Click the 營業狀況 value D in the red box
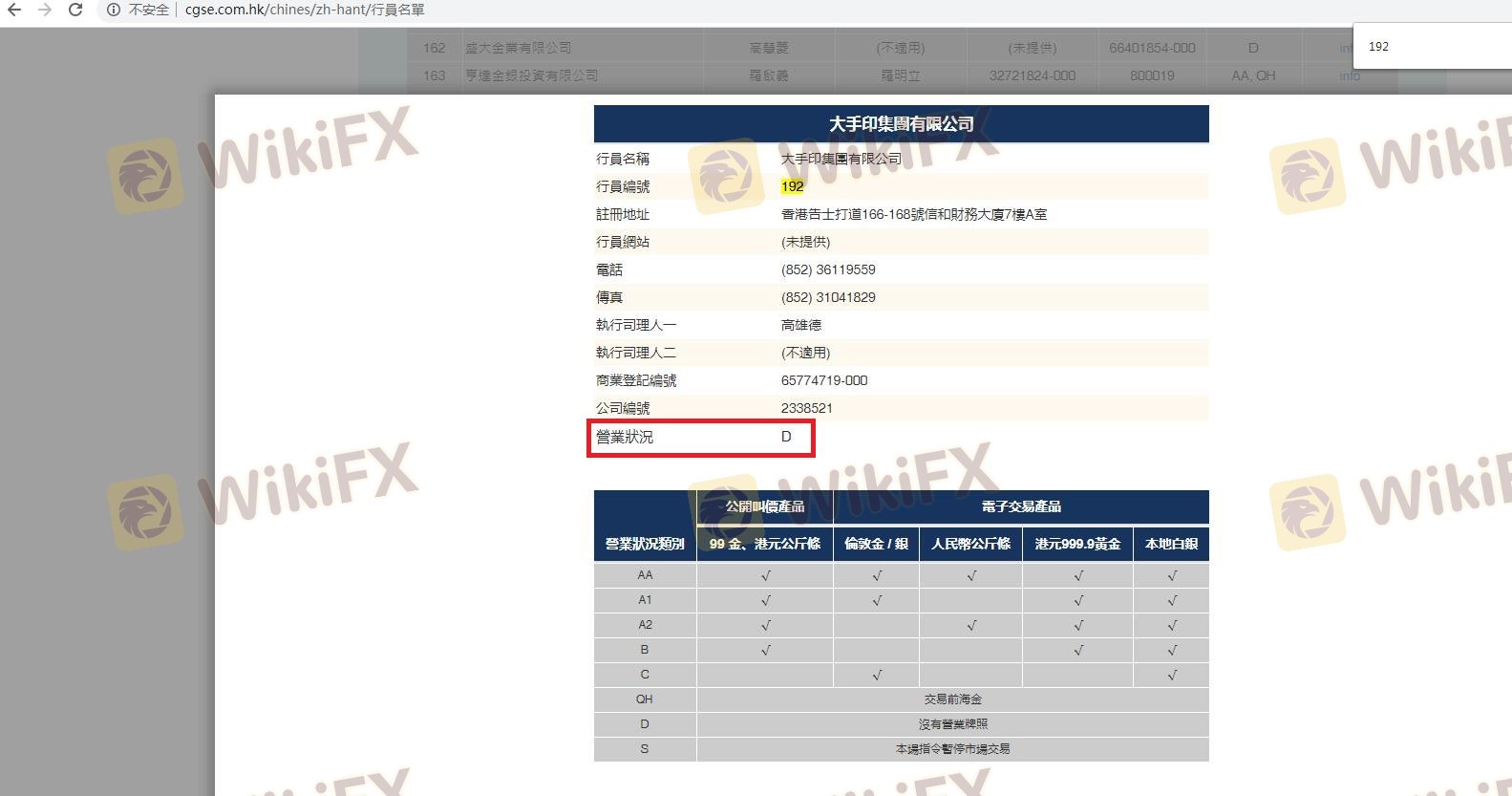 786,437
